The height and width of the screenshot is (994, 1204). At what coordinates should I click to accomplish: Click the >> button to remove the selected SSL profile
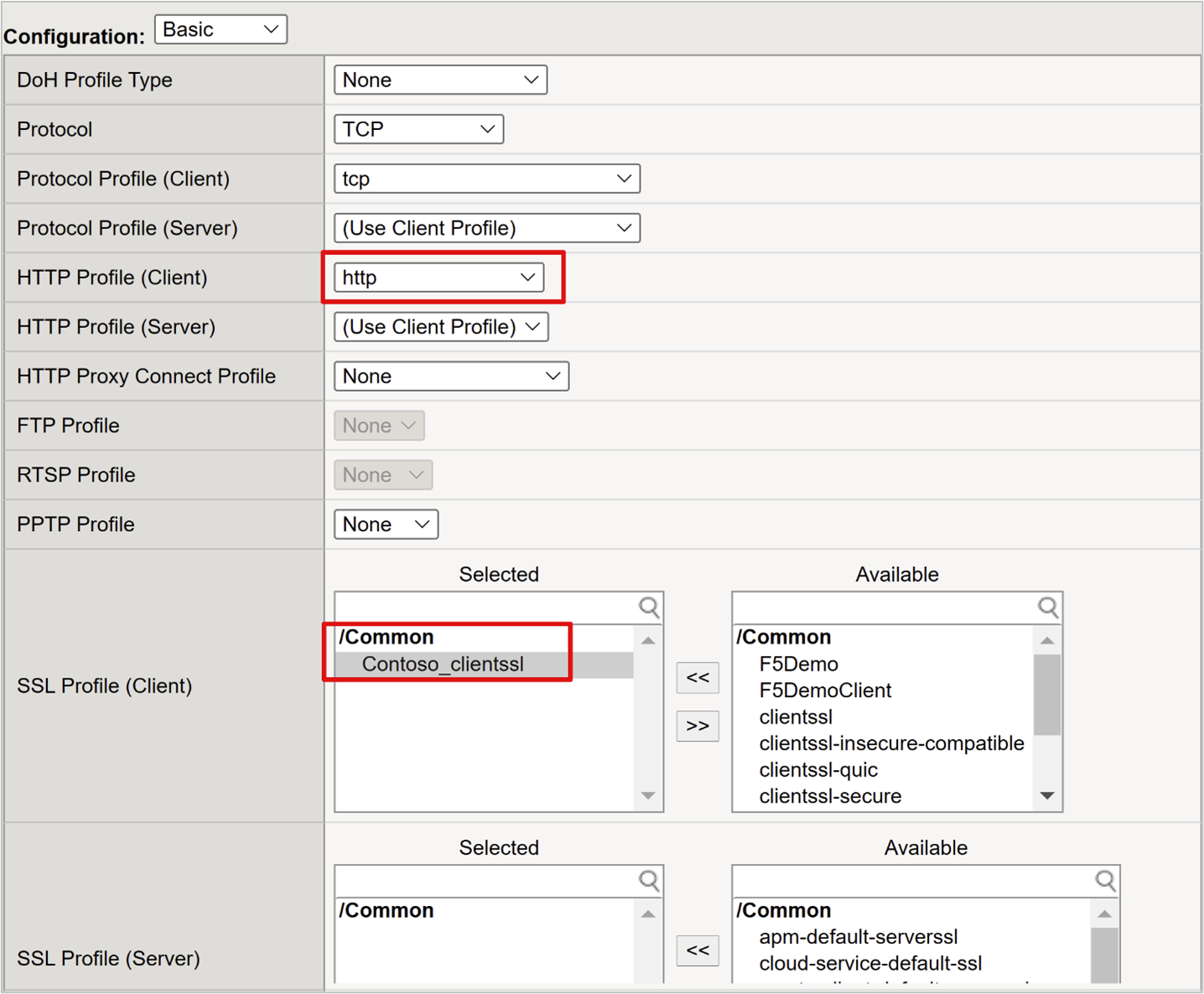pyautogui.click(x=697, y=726)
